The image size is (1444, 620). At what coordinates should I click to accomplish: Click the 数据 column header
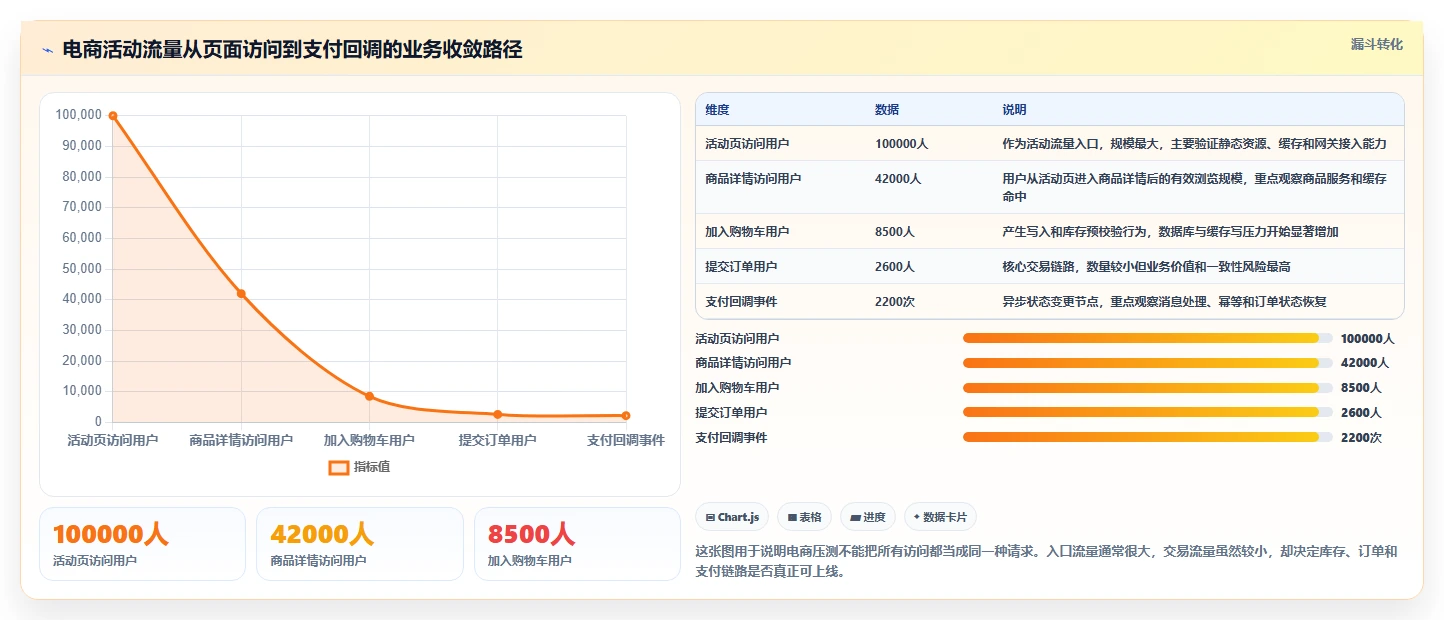click(886, 109)
